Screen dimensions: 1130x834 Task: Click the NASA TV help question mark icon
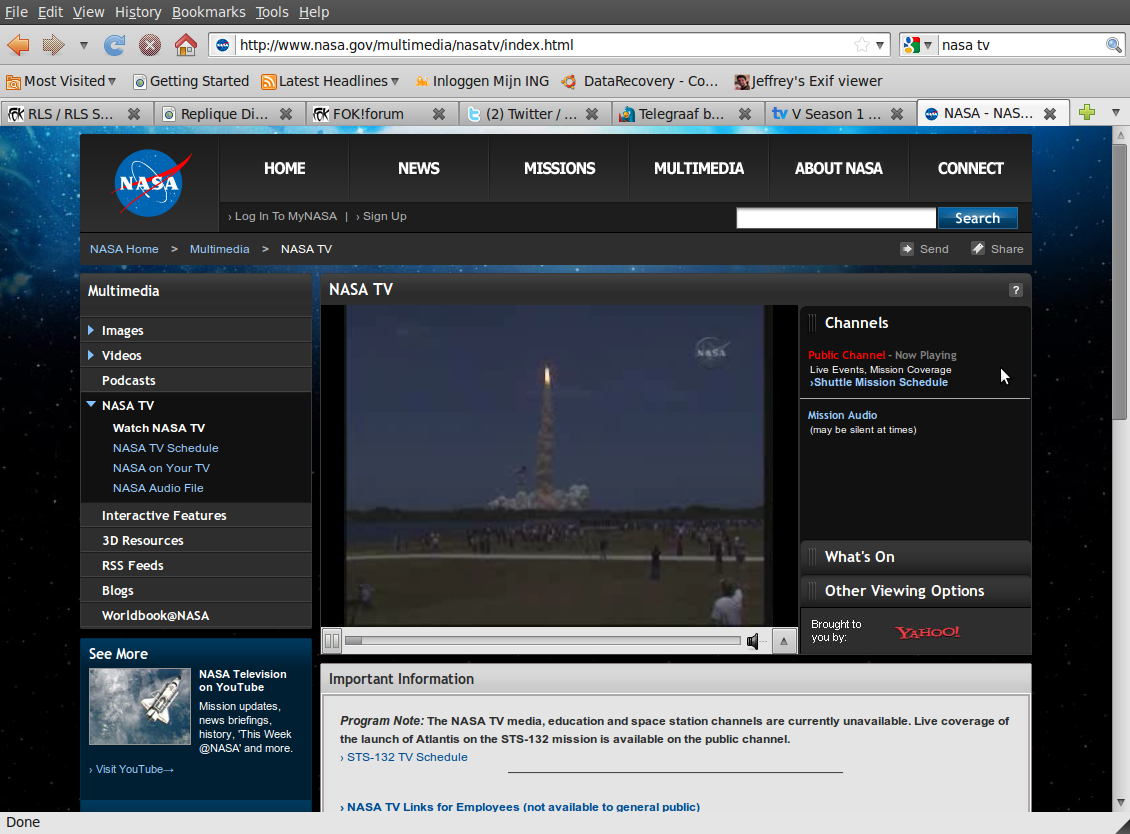coord(1015,290)
